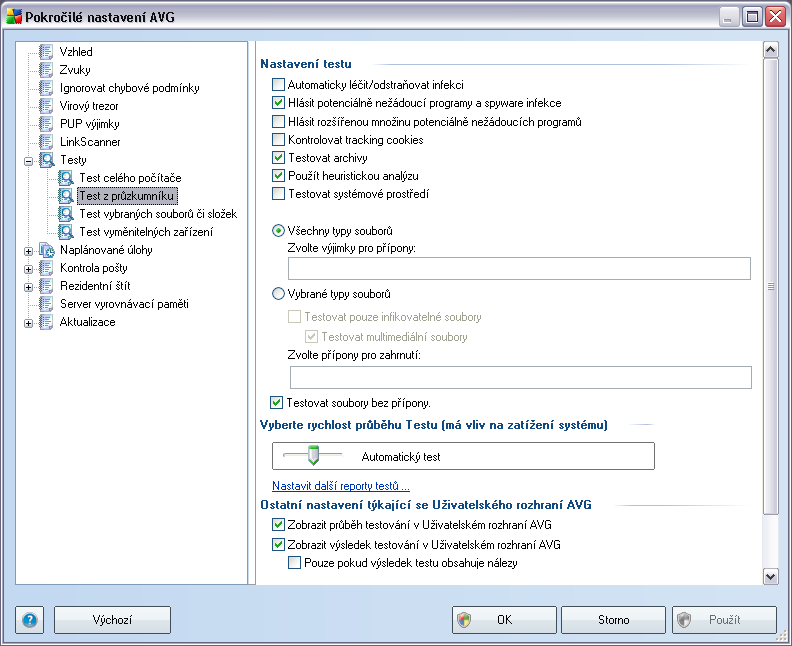
Task: Select Vybrané typy souborů radio button
Action: tap(278, 293)
